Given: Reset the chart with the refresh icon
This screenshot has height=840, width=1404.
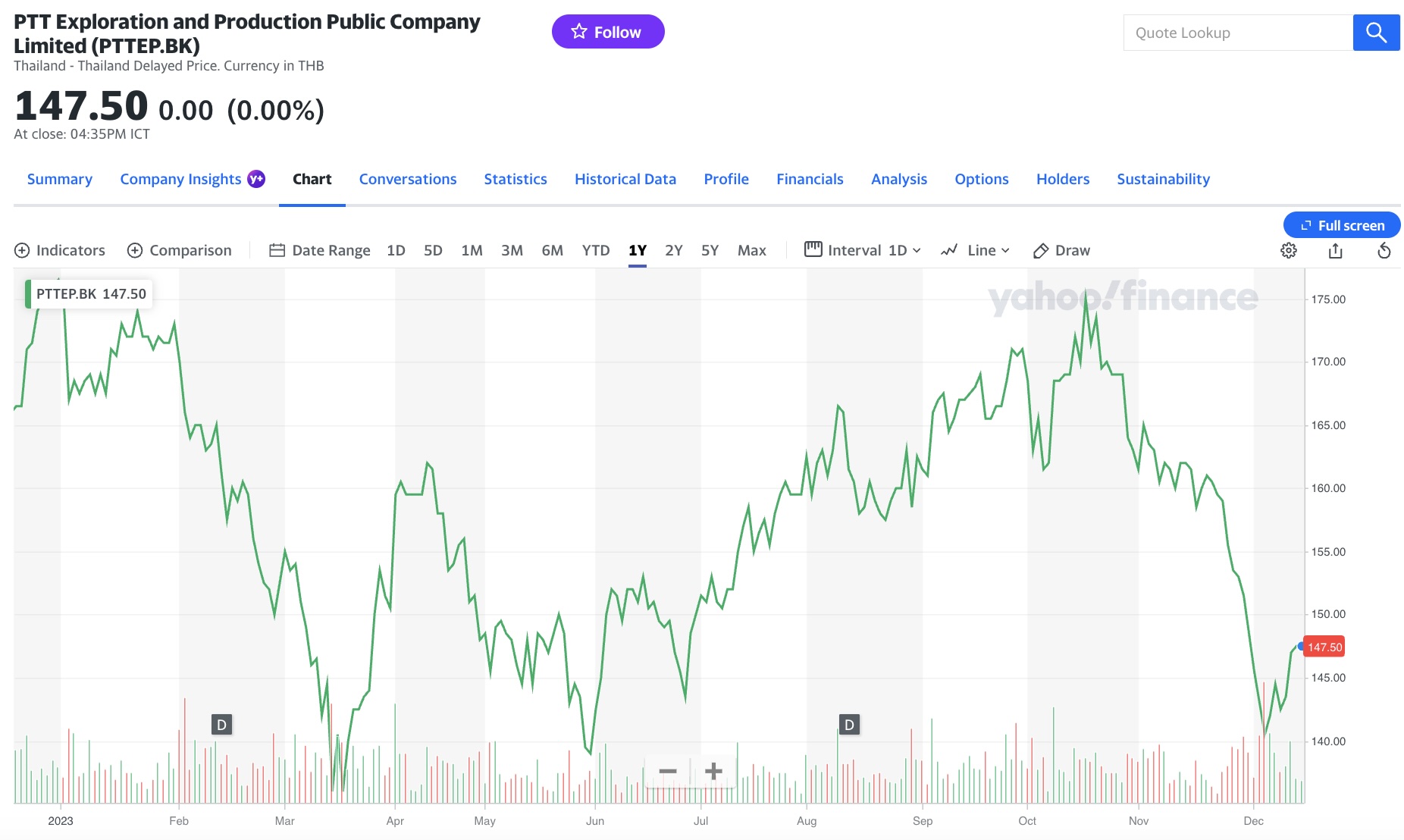Looking at the screenshot, I should pos(1384,250).
